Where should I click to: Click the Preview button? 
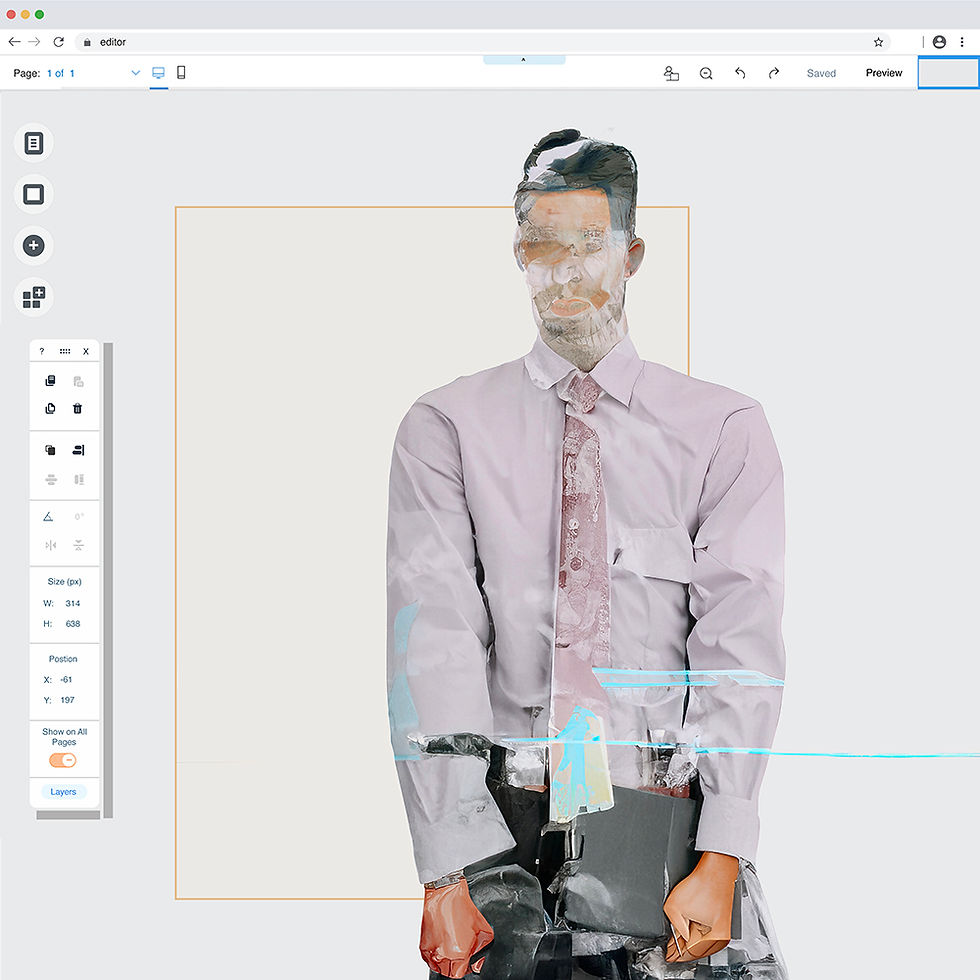[884, 73]
